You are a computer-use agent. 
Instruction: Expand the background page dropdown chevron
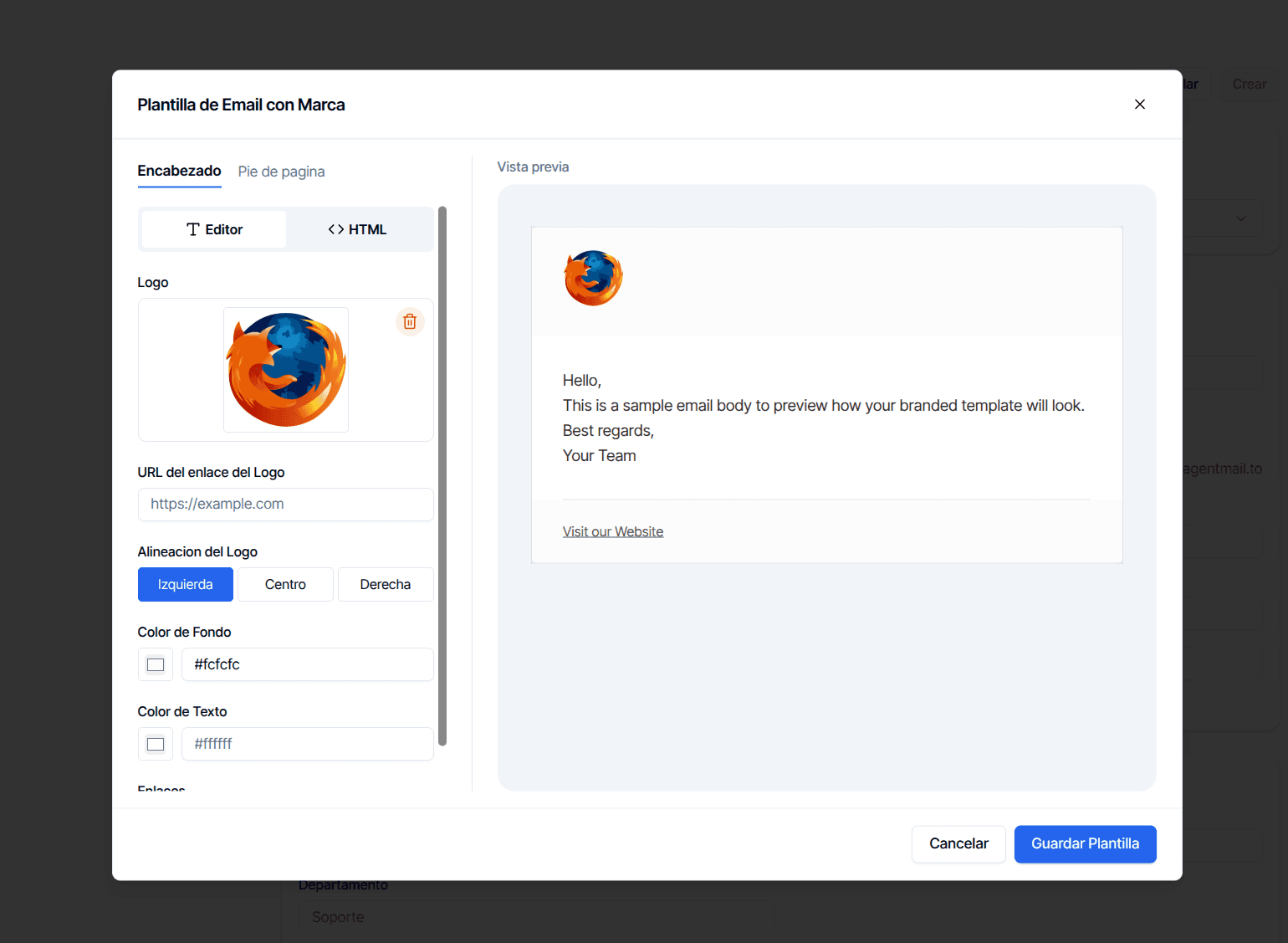1241,218
